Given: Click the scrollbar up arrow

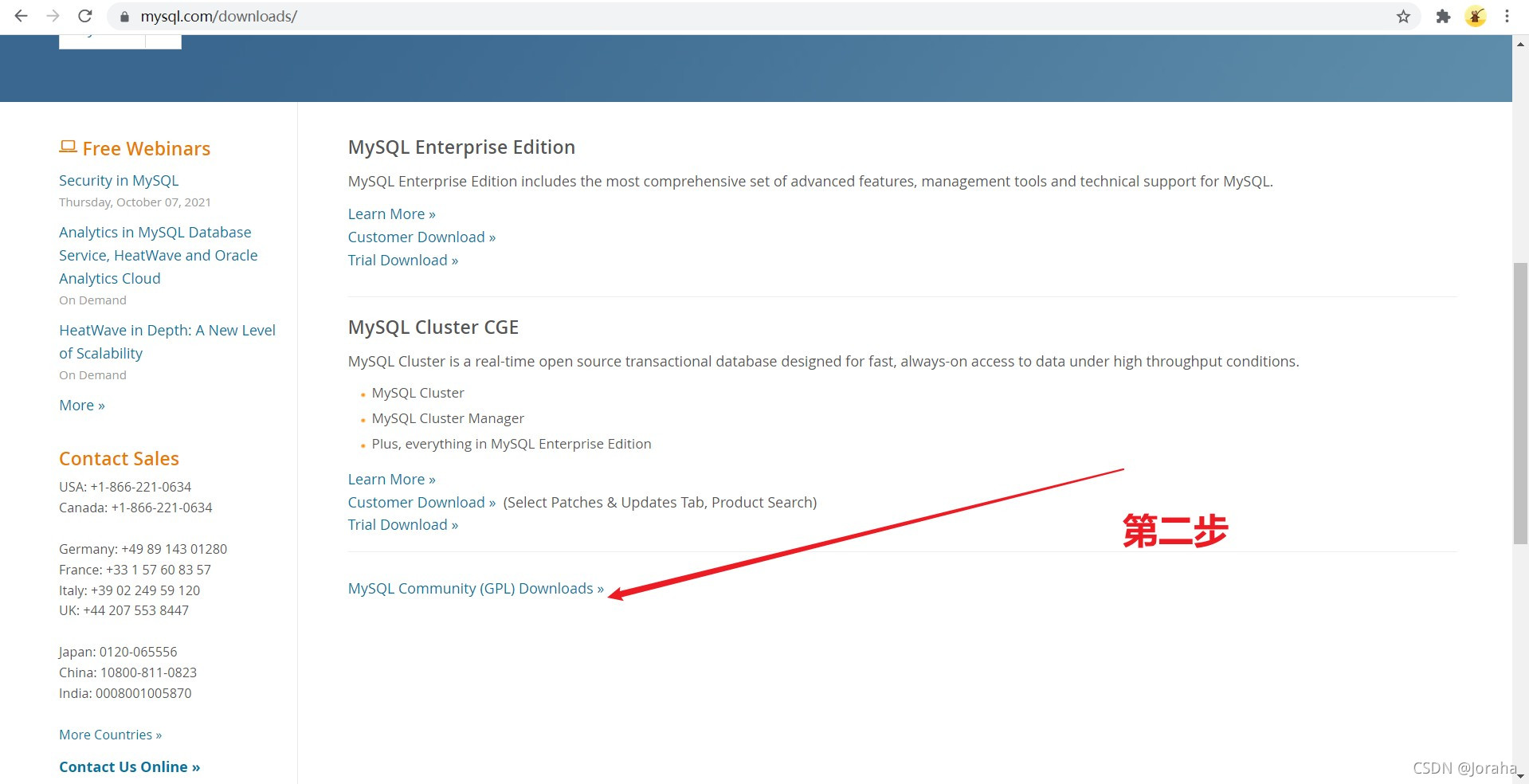Looking at the screenshot, I should tap(1520, 45).
